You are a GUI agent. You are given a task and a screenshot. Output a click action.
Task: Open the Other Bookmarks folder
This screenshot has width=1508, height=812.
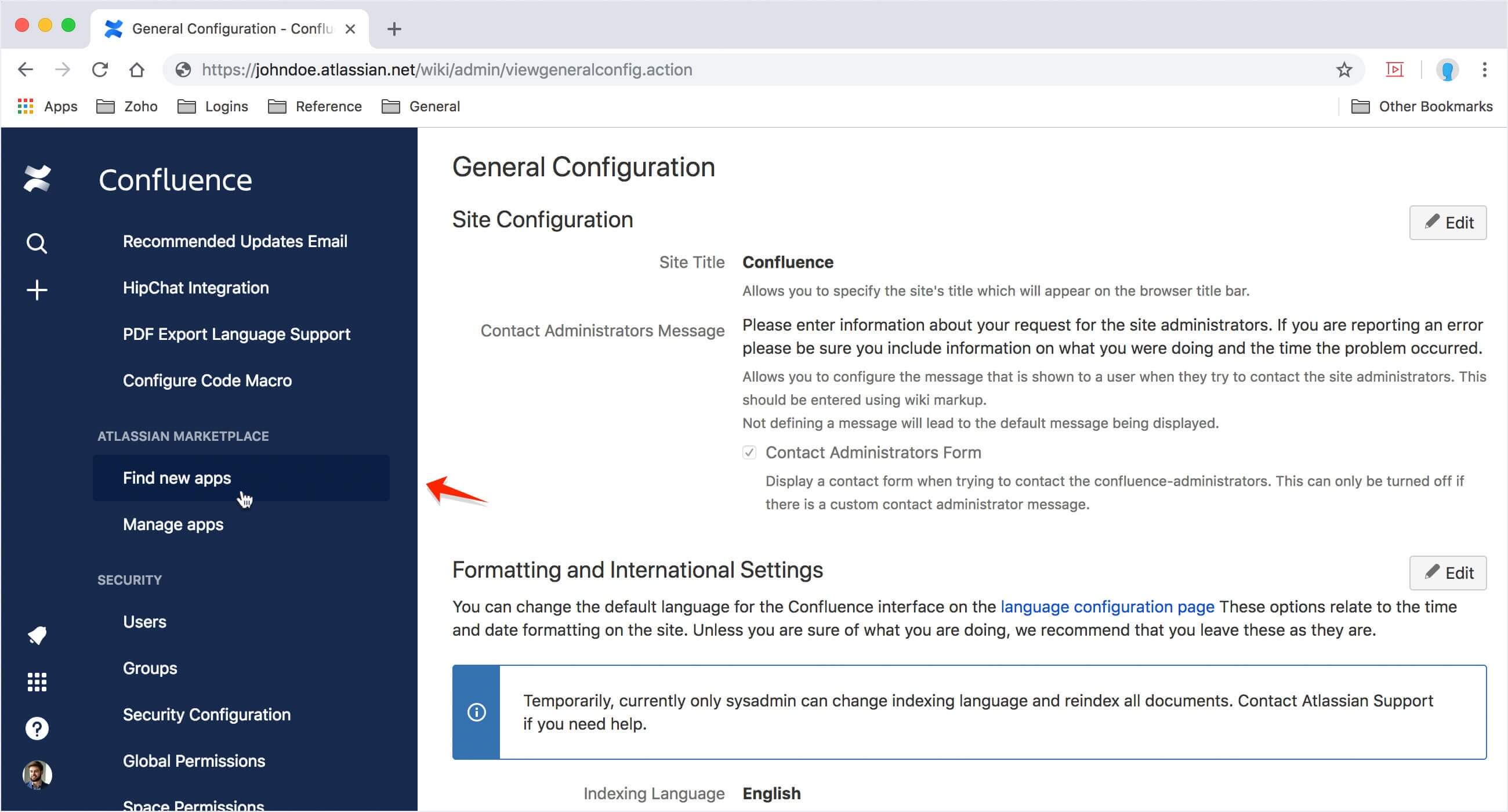click(1422, 107)
